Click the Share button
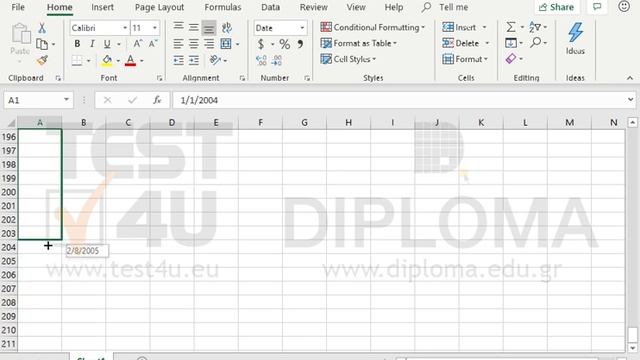 point(556,7)
